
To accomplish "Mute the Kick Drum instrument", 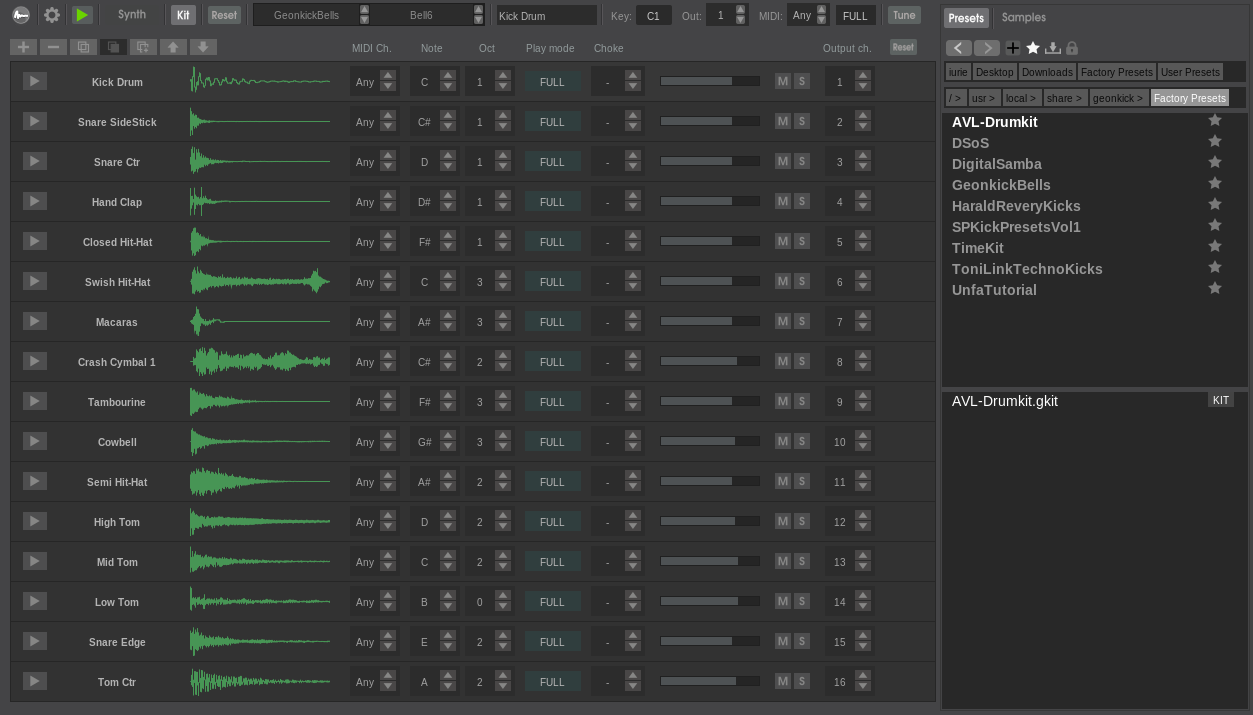I will point(783,81).
